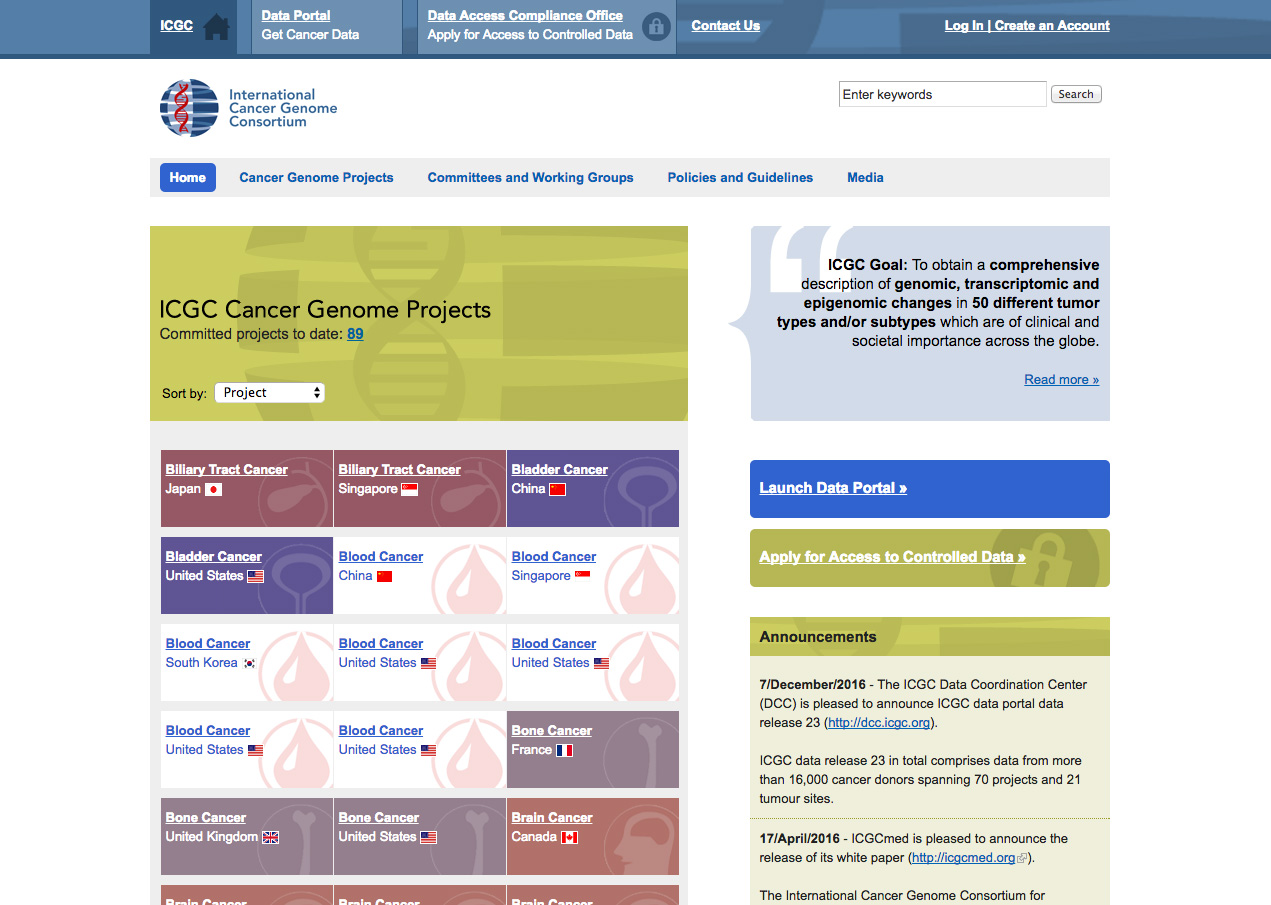Go to Committees and Working Groups tab

530,178
